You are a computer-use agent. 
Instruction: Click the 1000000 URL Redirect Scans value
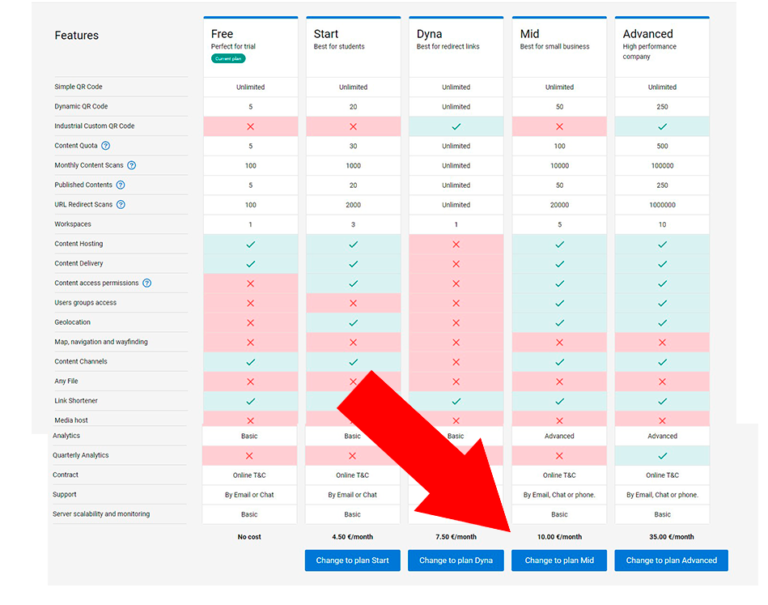[x=662, y=205]
